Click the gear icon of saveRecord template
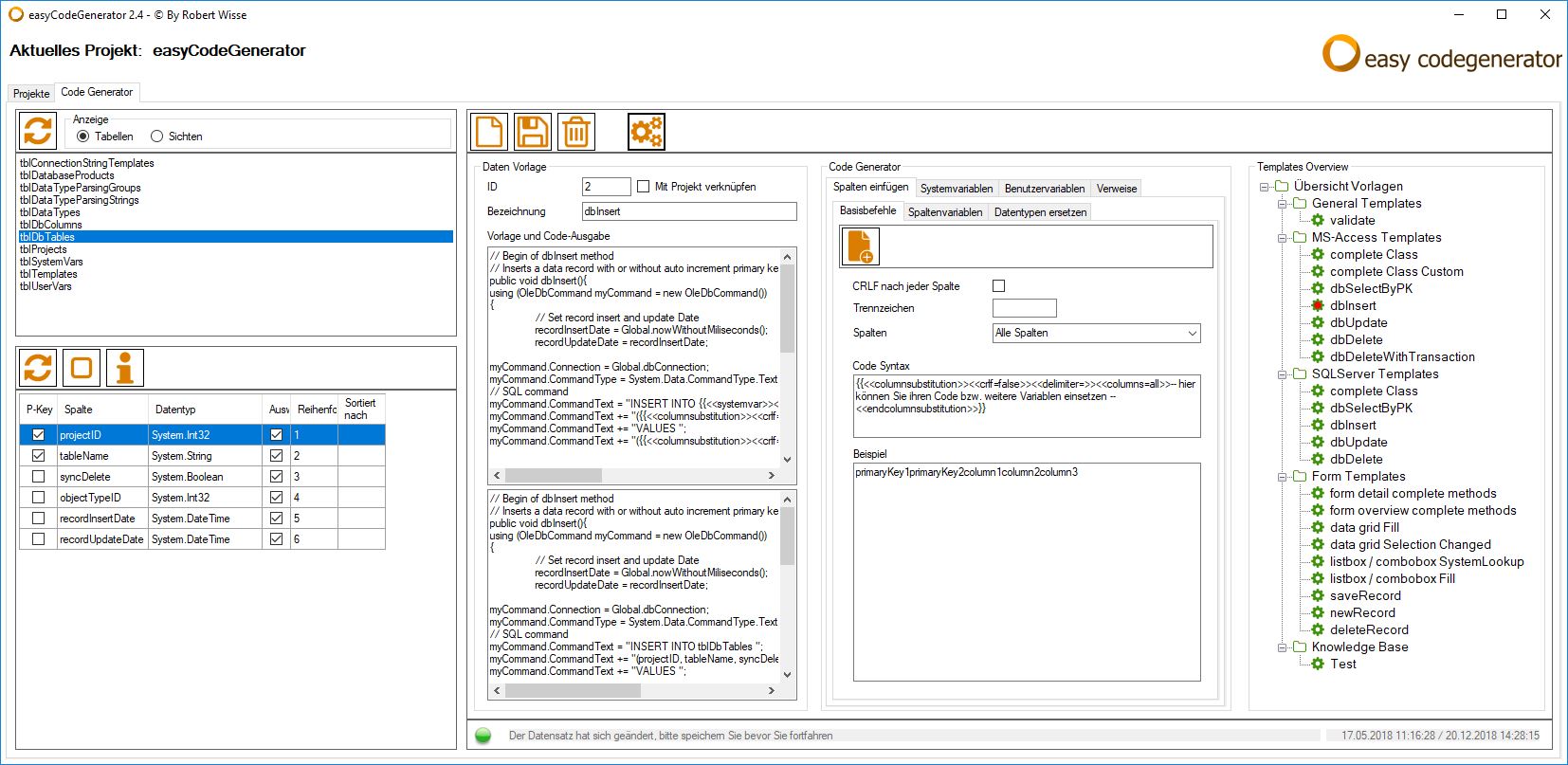1568x765 pixels. tap(1318, 595)
